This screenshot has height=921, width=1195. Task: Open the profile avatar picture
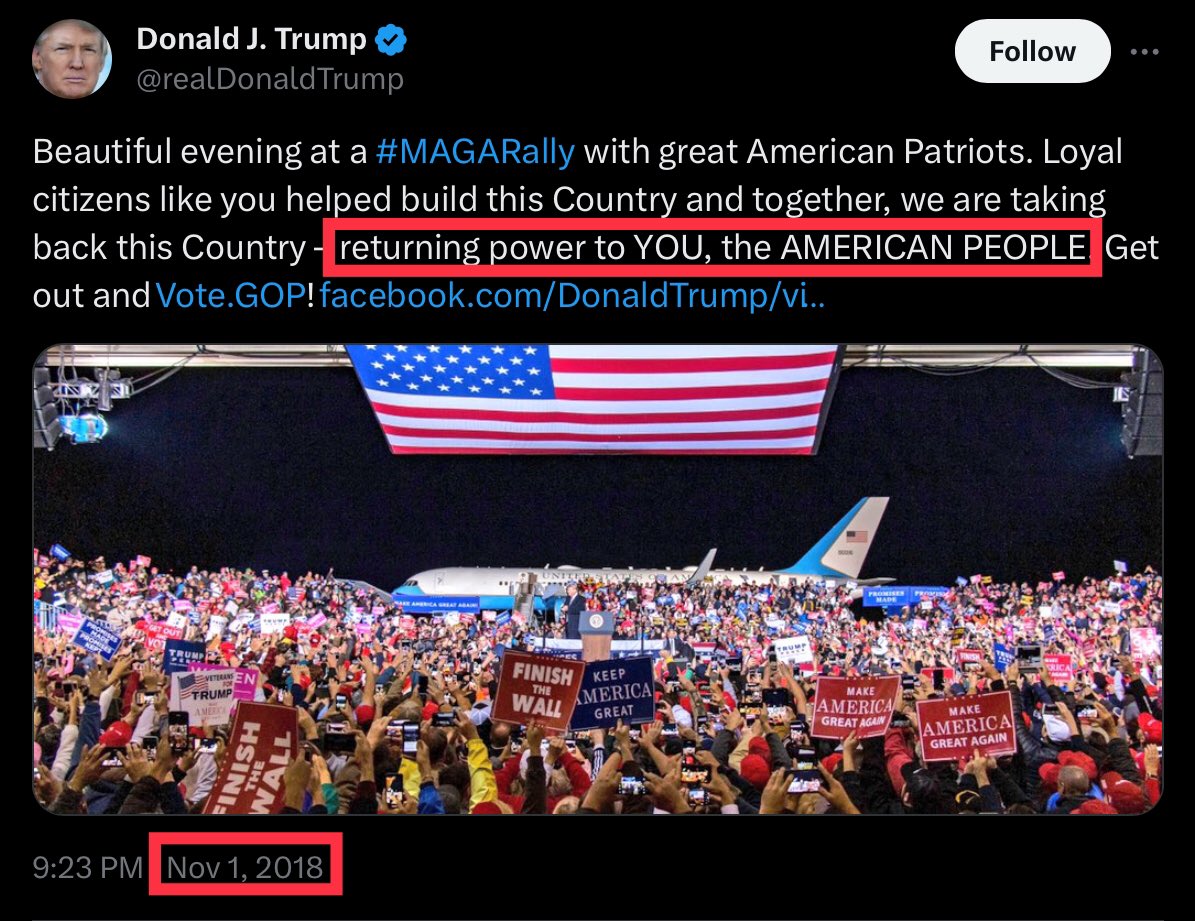72,59
